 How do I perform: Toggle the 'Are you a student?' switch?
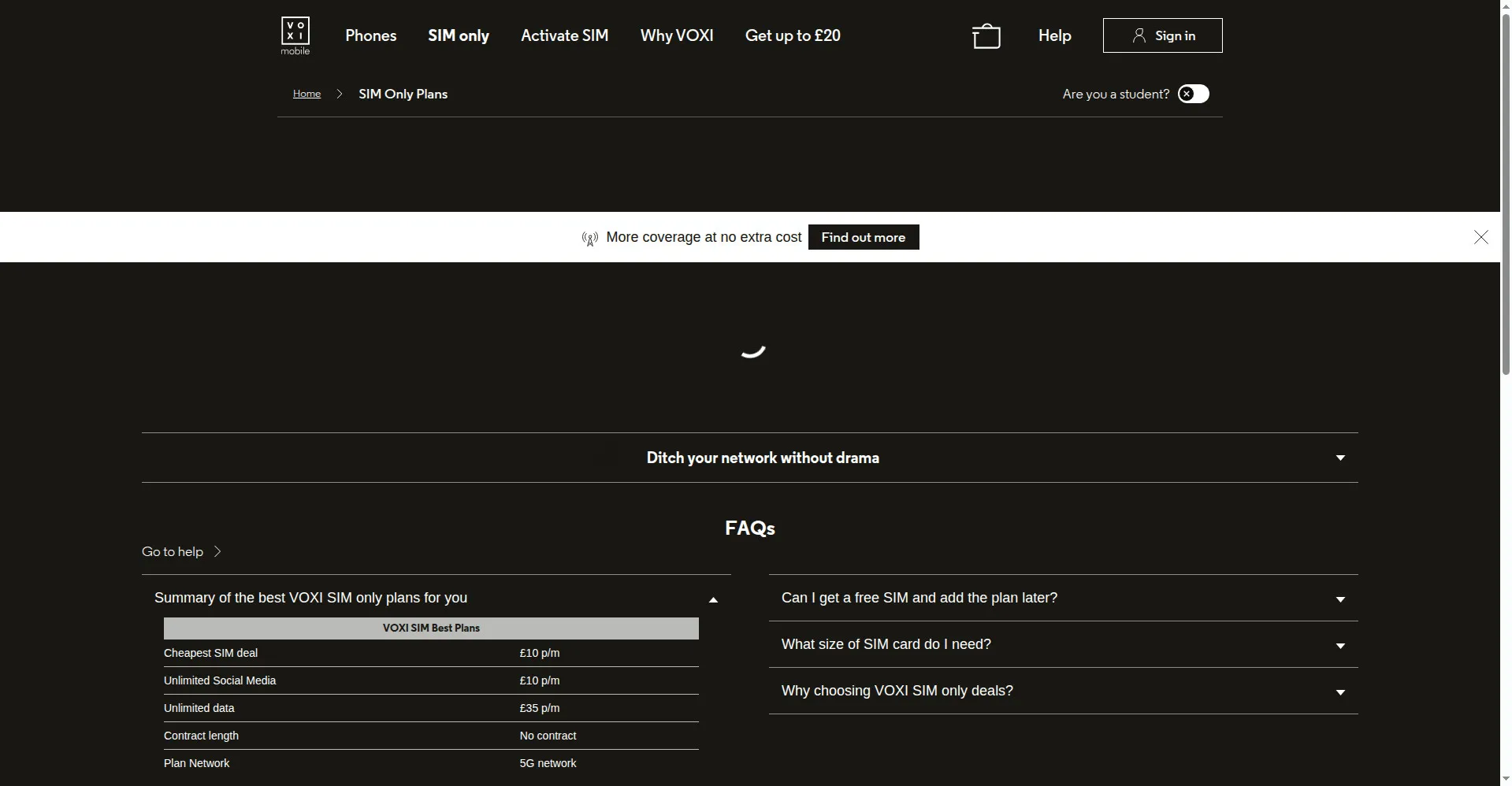click(x=1193, y=94)
